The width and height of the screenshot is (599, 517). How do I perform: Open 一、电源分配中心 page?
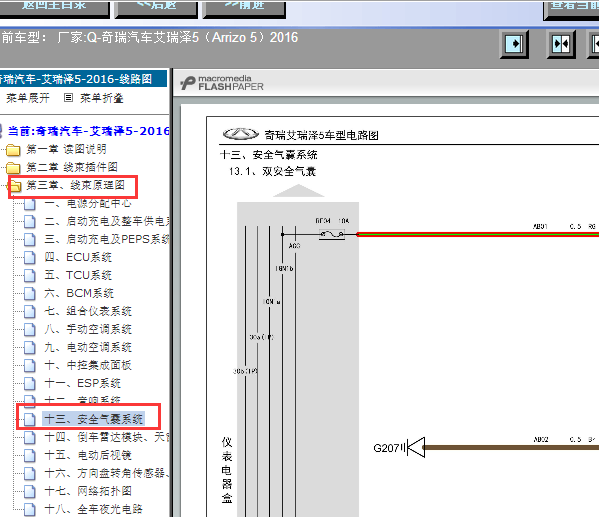(x=88, y=203)
